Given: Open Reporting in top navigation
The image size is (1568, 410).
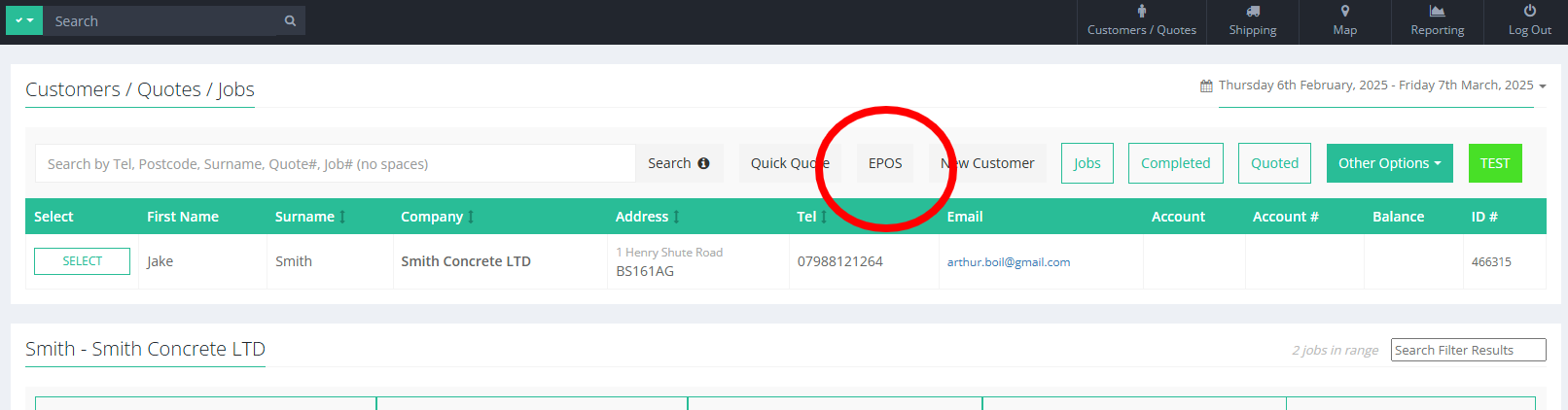Looking at the screenshot, I should (1438, 21).
